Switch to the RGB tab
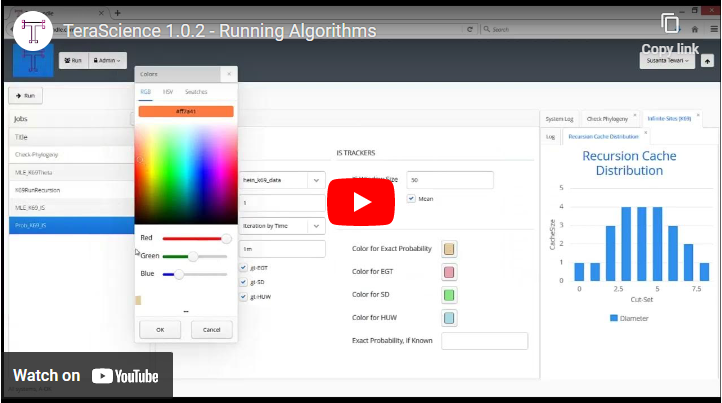Screen dimensions: 722x403 pos(146,92)
